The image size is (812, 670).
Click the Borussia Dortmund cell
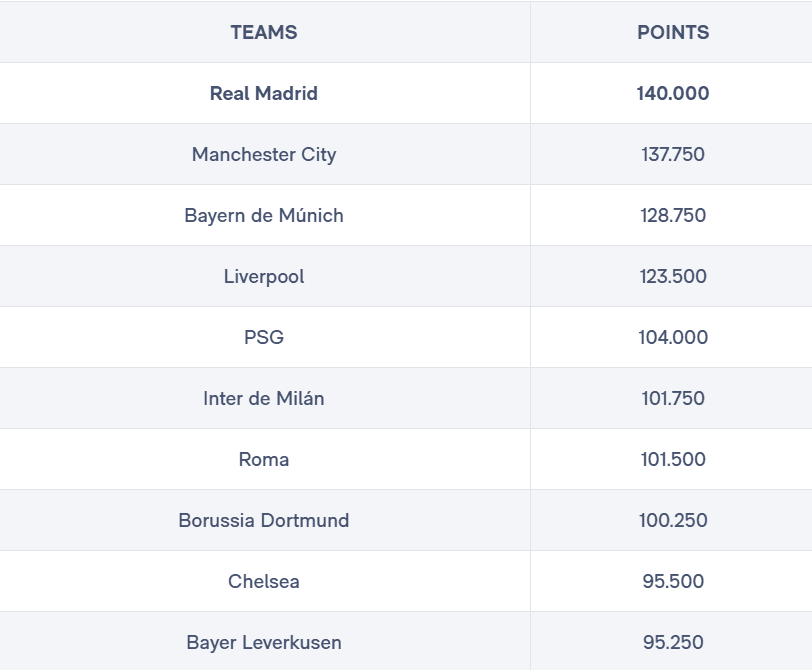264,520
